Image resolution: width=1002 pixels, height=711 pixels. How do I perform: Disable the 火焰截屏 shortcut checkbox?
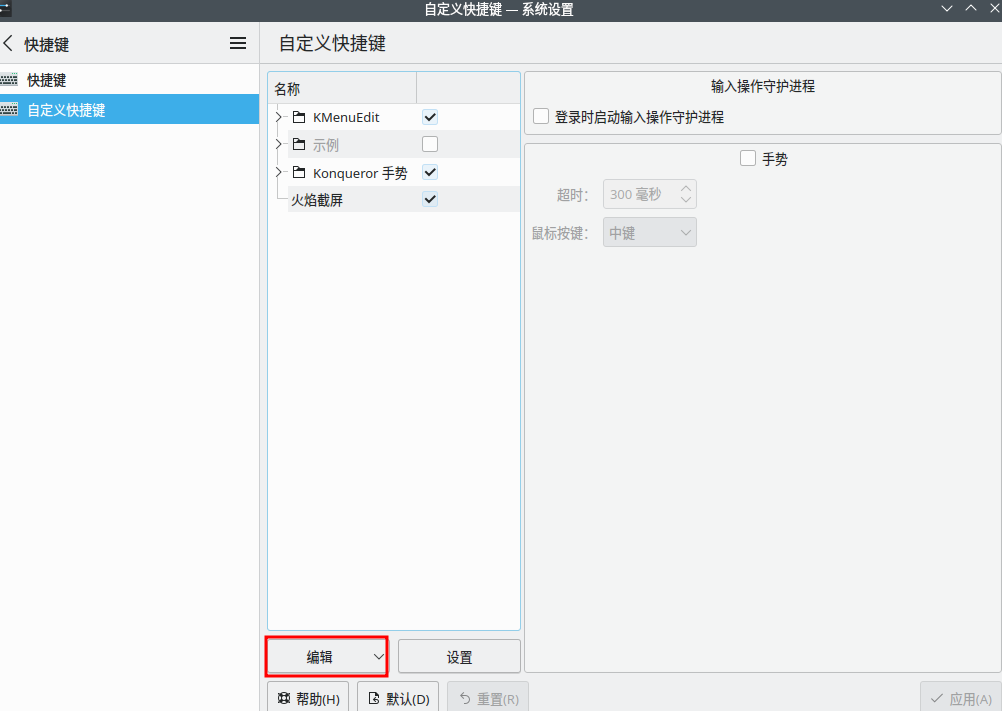tap(430, 199)
